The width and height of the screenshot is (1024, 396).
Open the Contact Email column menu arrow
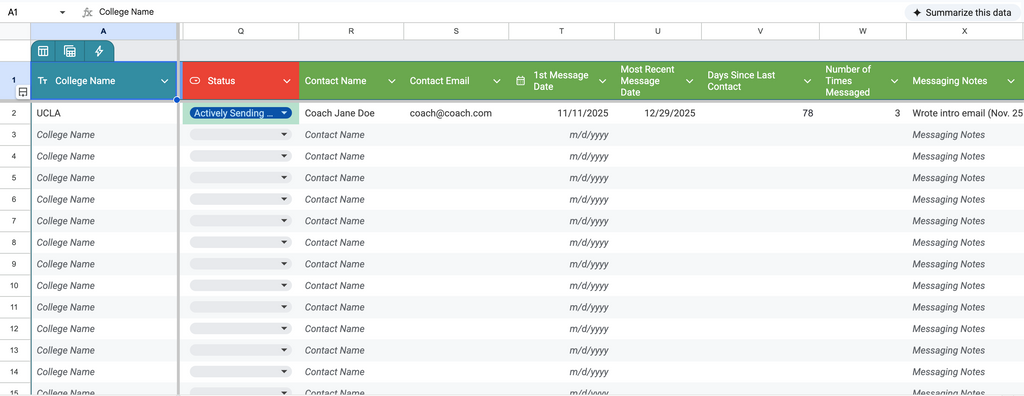pos(497,81)
